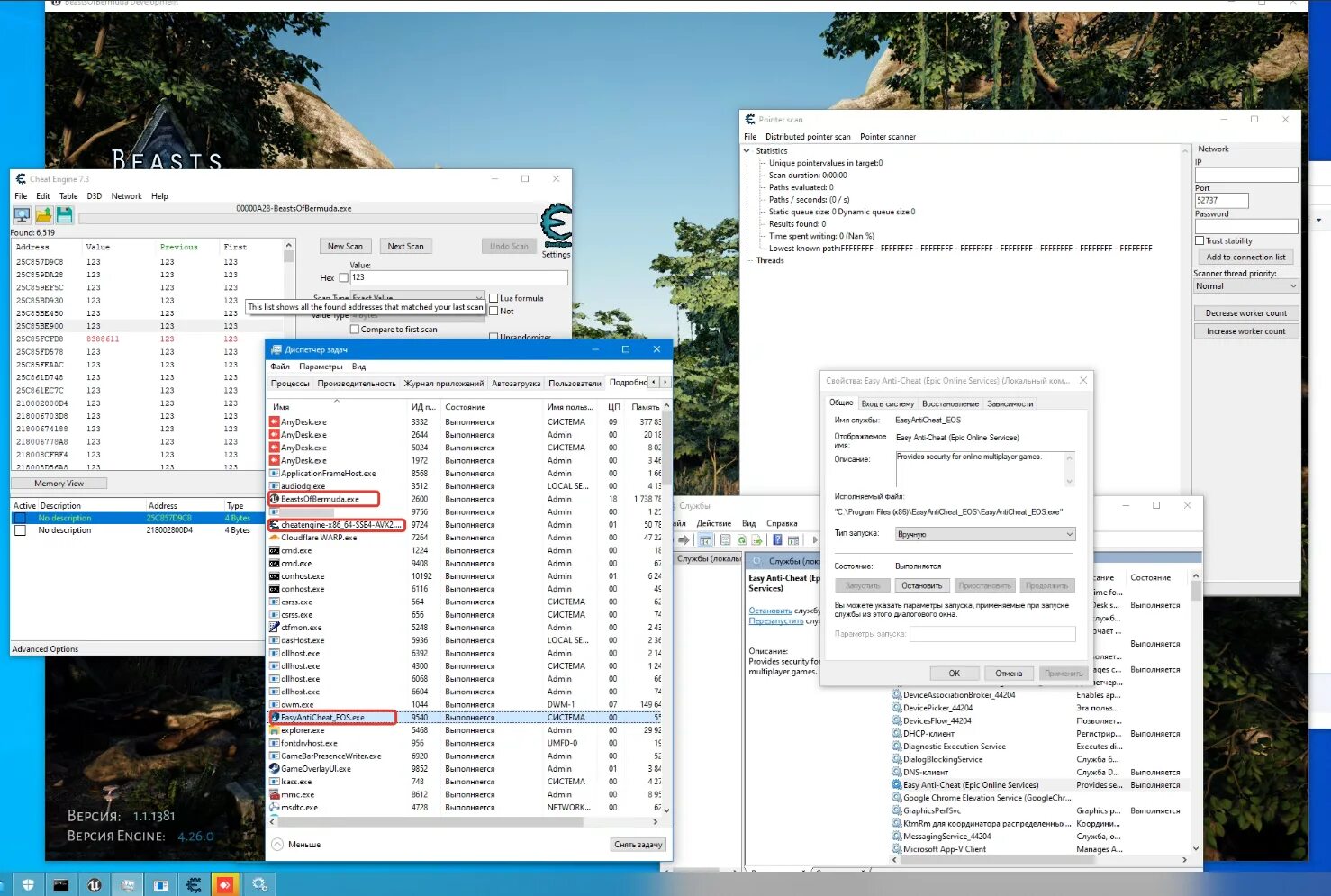Open the Зависимости tab
1331x896 pixels.
[x=1010, y=403]
